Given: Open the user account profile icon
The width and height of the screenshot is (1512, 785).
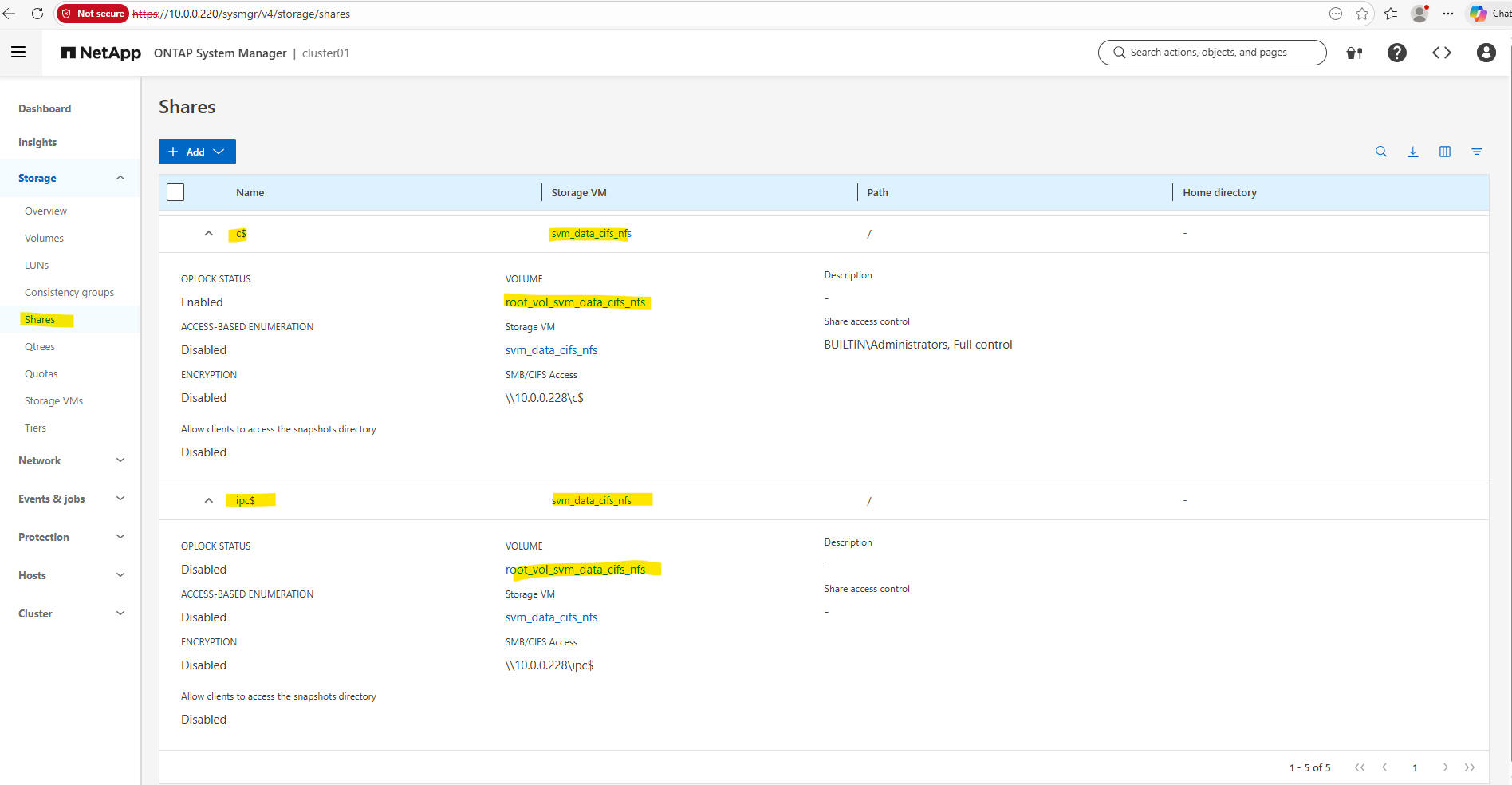Looking at the screenshot, I should [x=1486, y=53].
